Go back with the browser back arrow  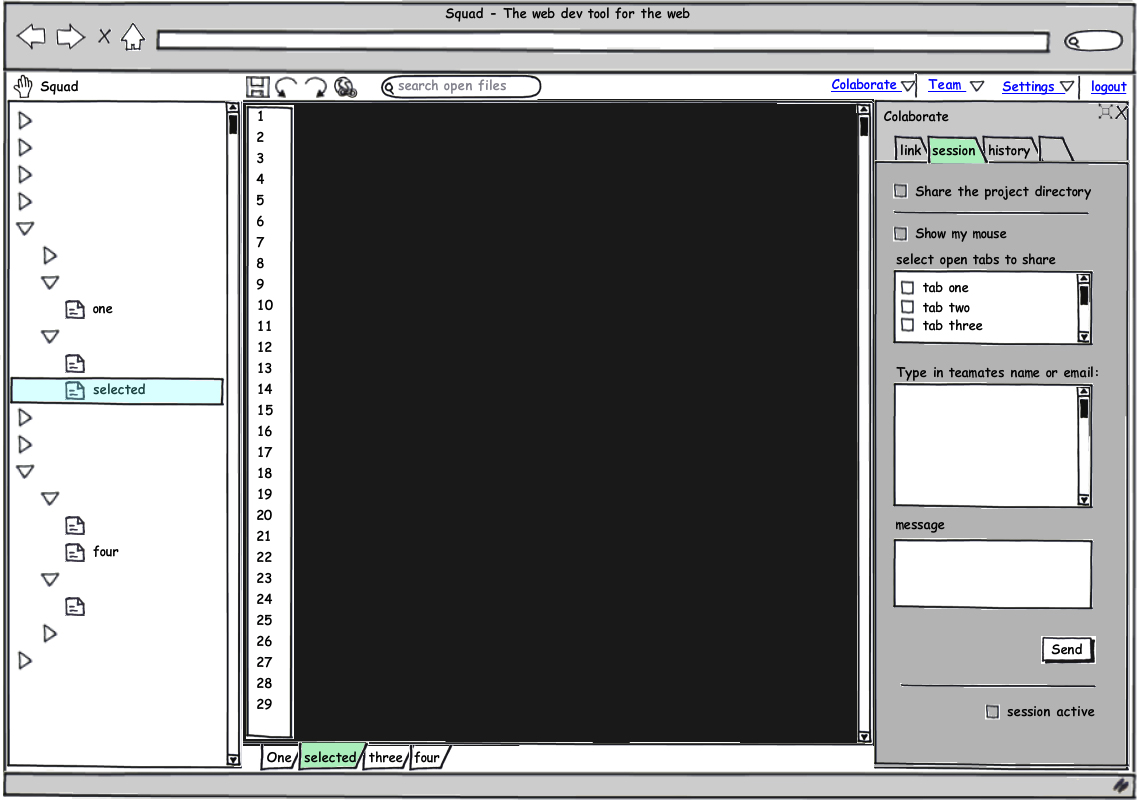click(x=32, y=38)
